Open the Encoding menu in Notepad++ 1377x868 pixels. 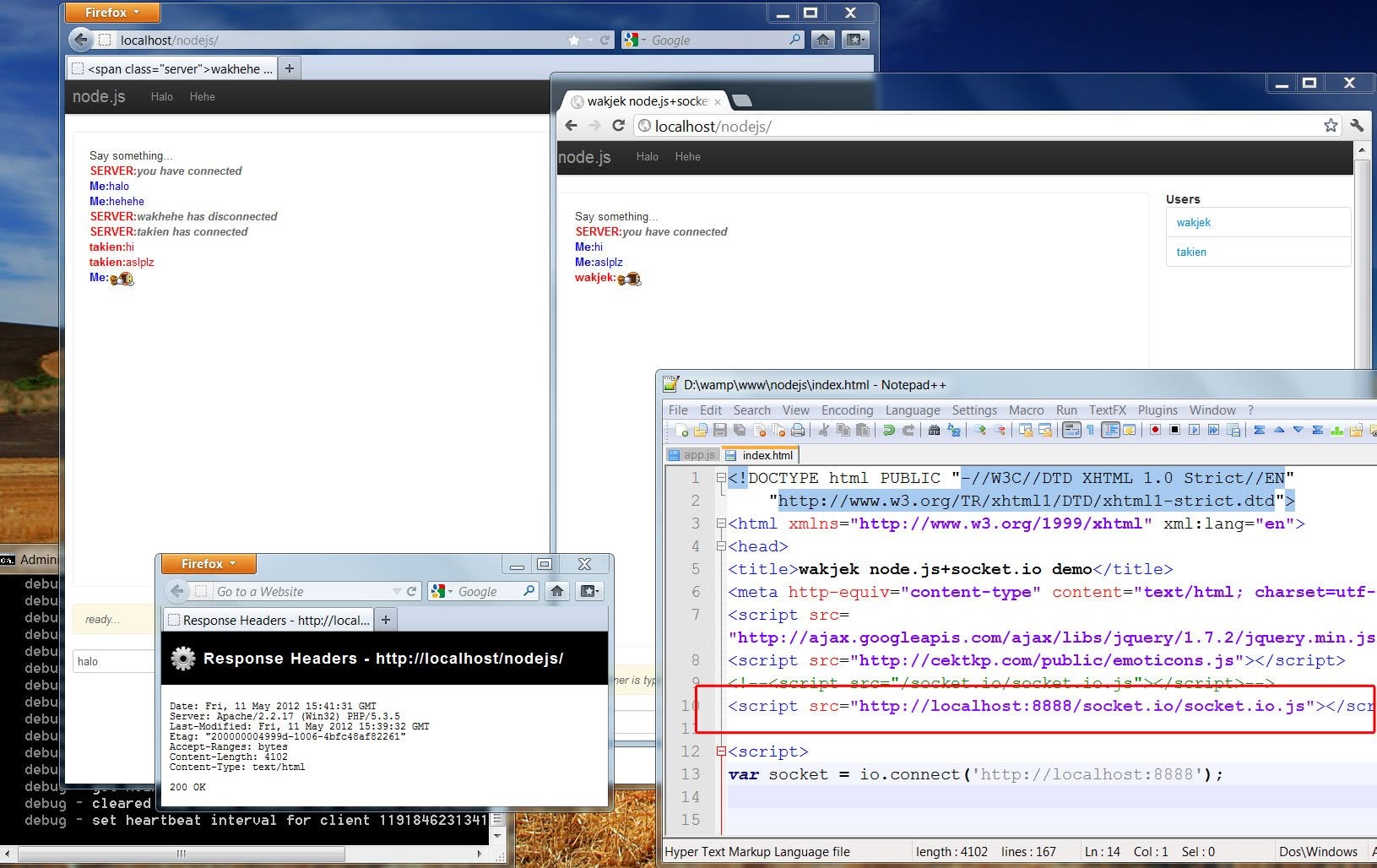(x=847, y=410)
